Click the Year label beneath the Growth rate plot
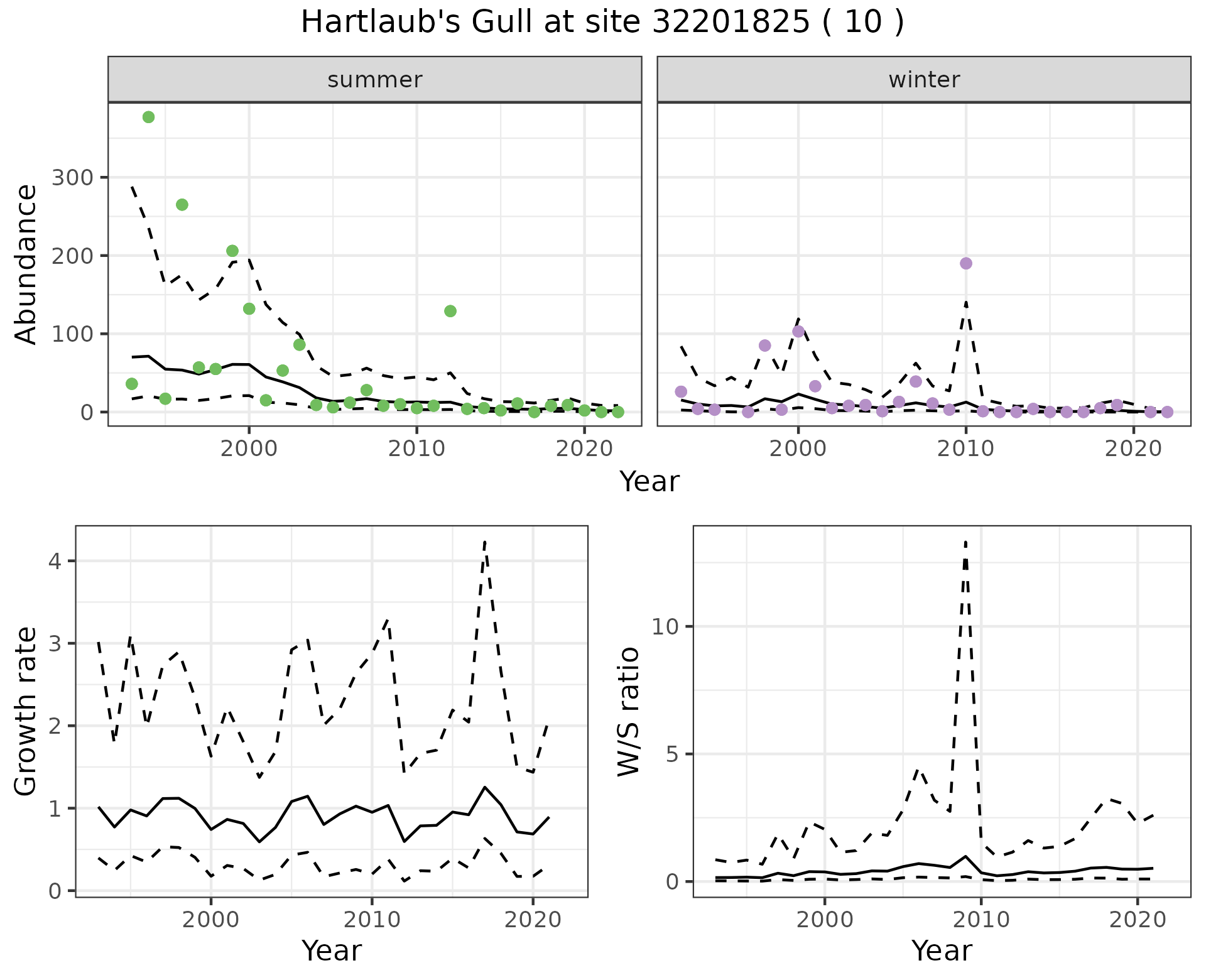The height and width of the screenshot is (980, 1206). [x=332, y=950]
